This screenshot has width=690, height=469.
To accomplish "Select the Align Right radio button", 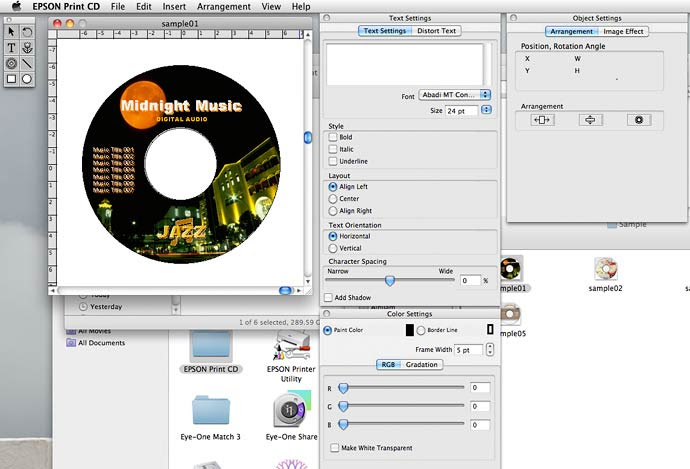I will [333, 211].
